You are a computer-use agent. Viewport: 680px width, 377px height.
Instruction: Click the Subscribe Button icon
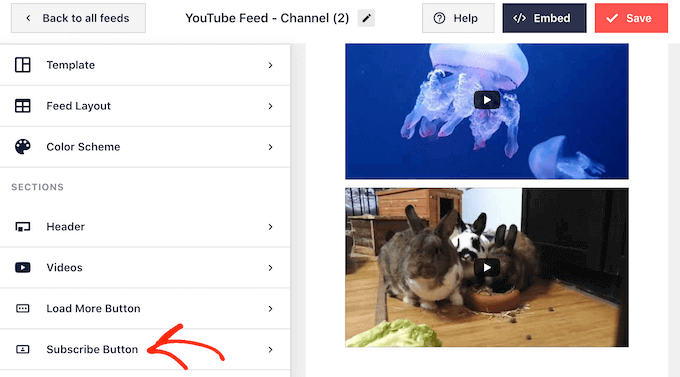[23, 349]
